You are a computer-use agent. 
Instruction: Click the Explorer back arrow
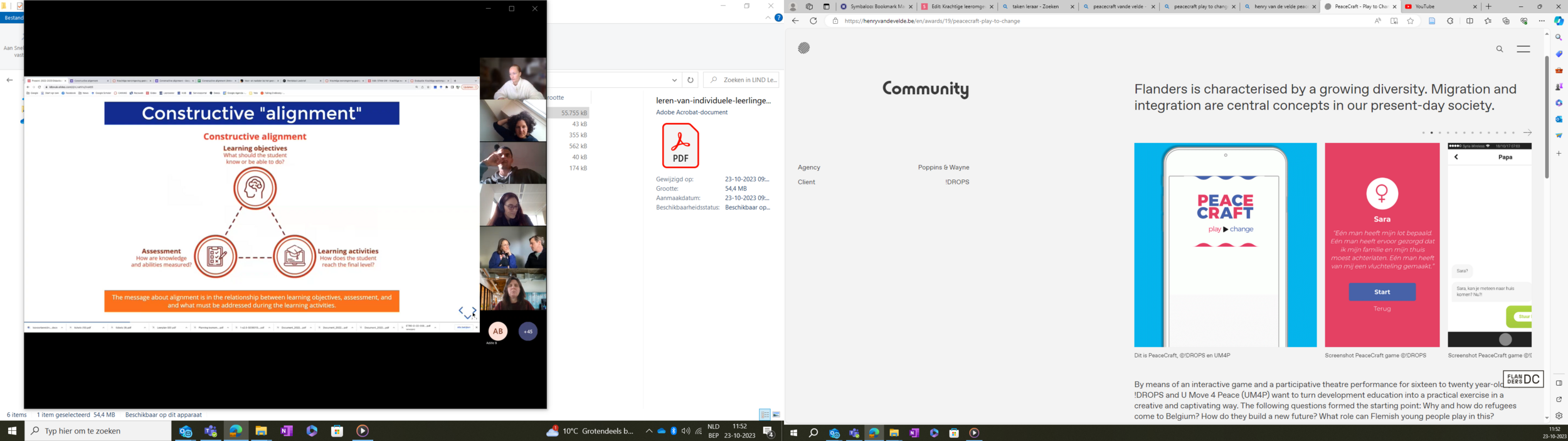tap(9, 80)
